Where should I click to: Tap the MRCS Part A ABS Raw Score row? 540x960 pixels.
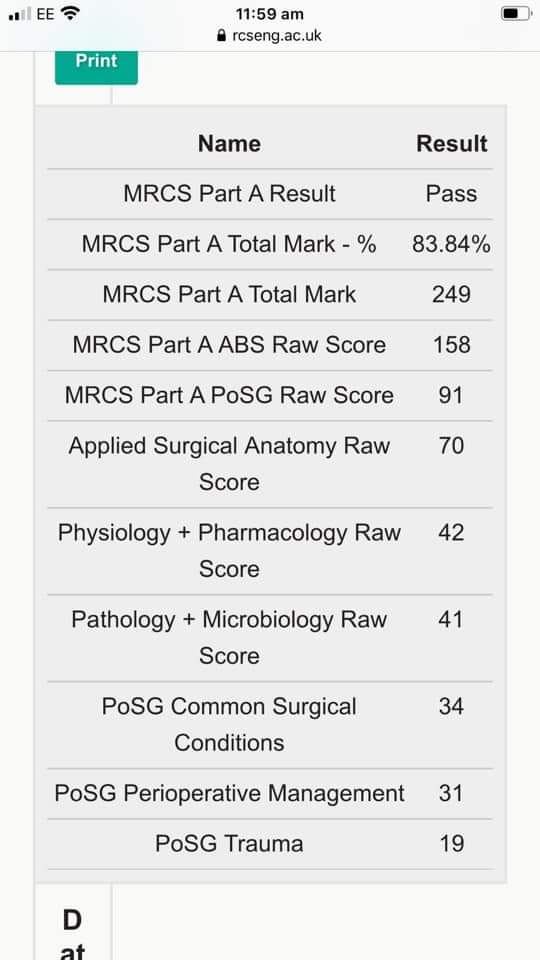(x=270, y=345)
